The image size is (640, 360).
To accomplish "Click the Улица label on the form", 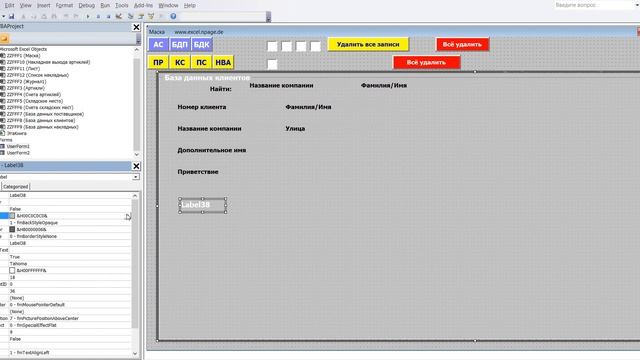I will pyautogui.click(x=295, y=129).
